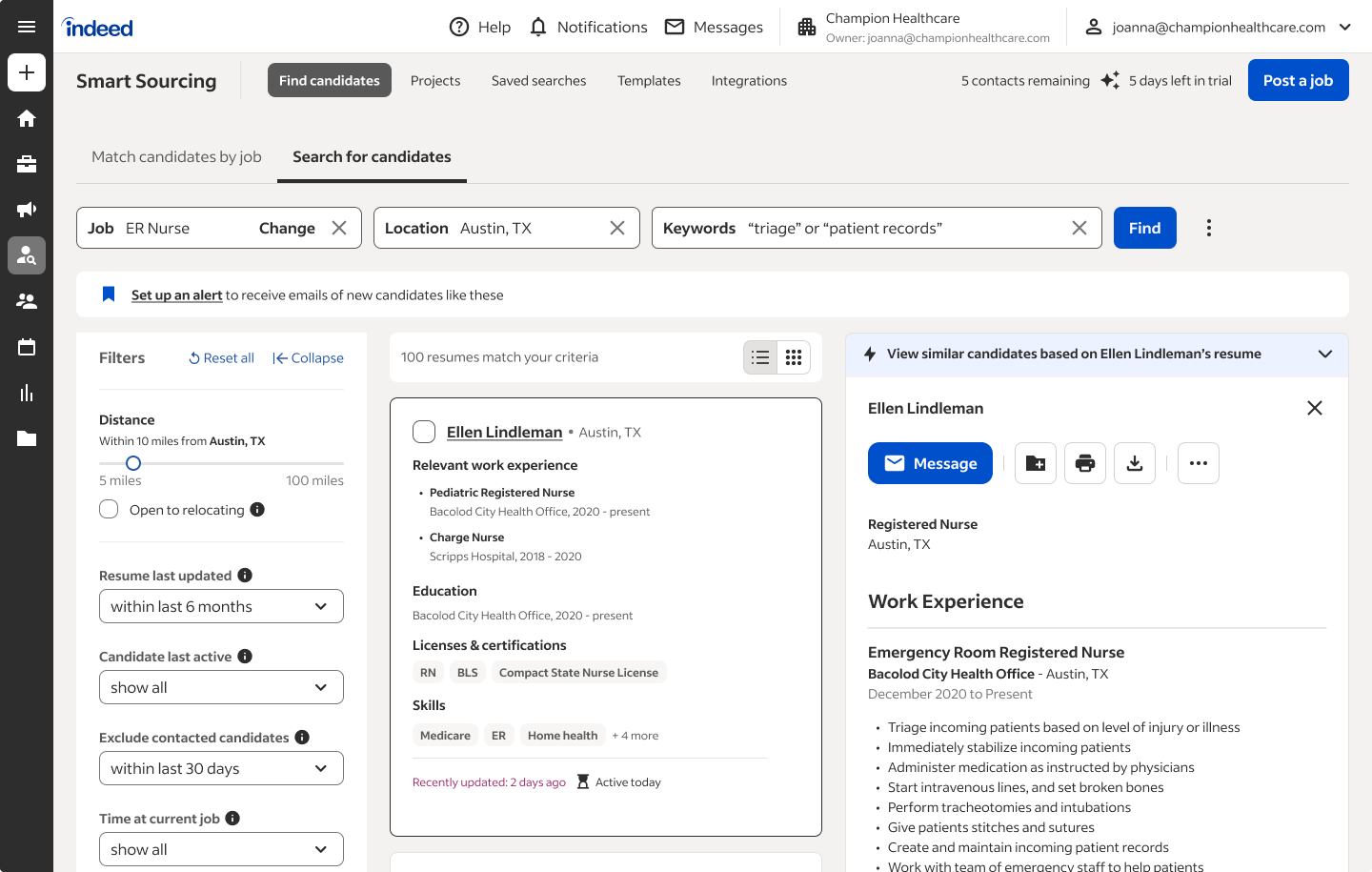Viewport: 1372px width, 872px height.
Task: Open more actions ellipsis for resume
Action: click(x=1199, y=463)
